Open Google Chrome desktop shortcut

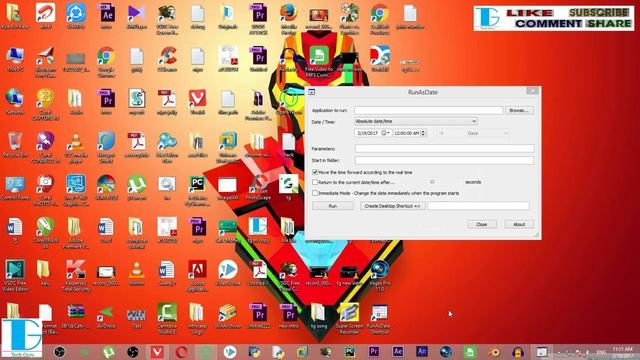coord(106,62)
